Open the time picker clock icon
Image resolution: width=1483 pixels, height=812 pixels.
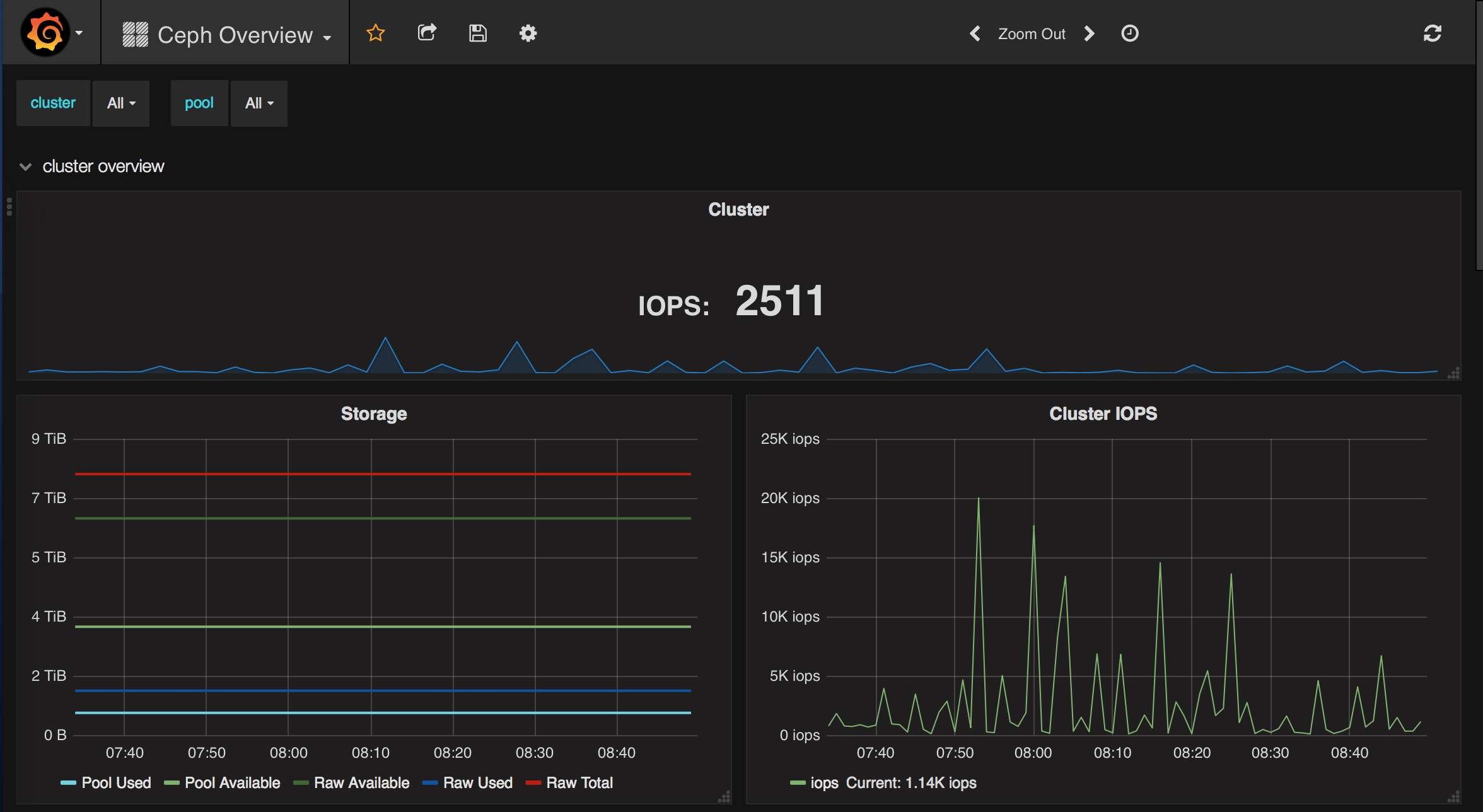click(1130, 33)
